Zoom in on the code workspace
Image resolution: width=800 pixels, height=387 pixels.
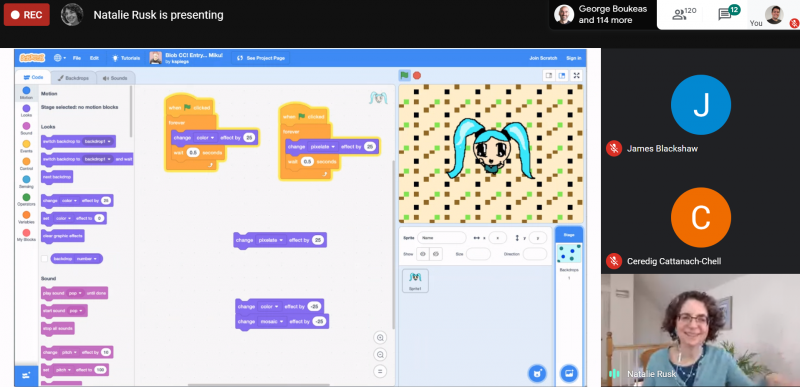click(380, 338)
